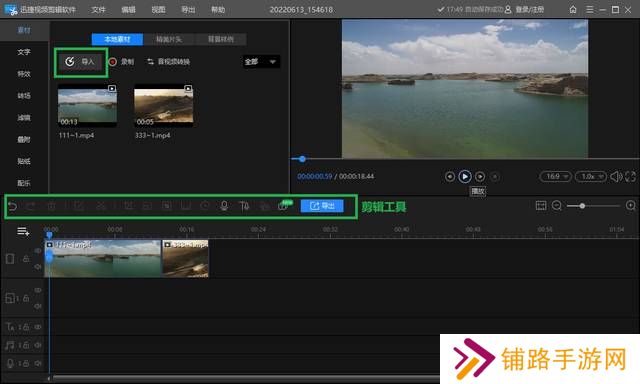Click the timeline zoom slider handle

coord(582,206)
